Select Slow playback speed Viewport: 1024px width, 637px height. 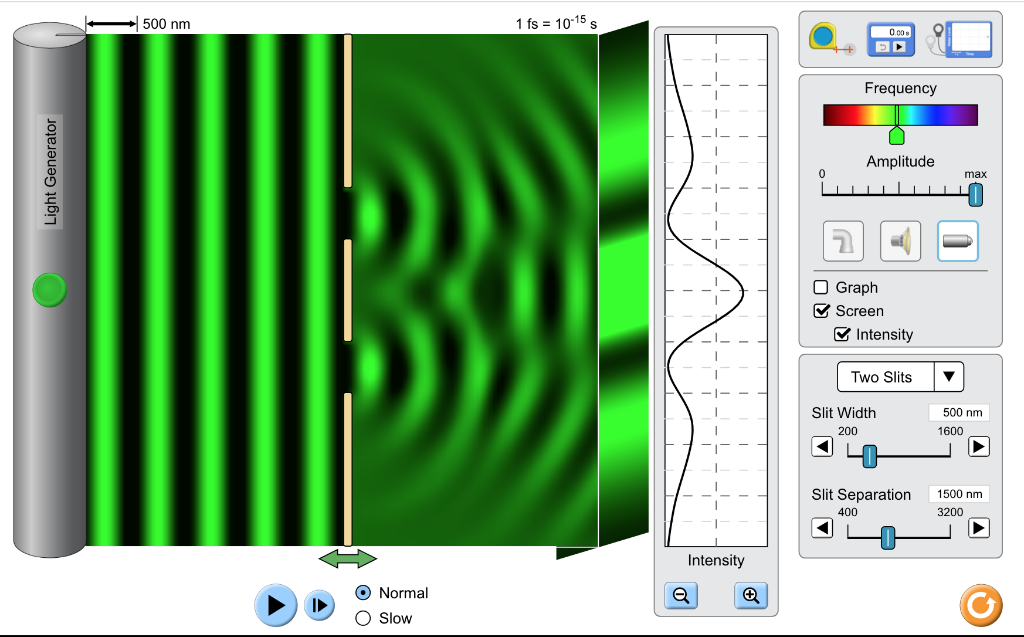click(x=363, y=618)
